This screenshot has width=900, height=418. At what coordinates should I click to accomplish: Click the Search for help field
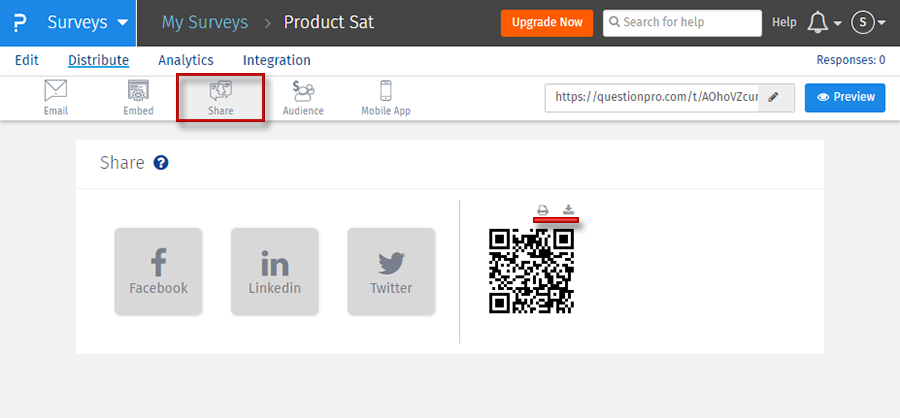tap(681, 22)
